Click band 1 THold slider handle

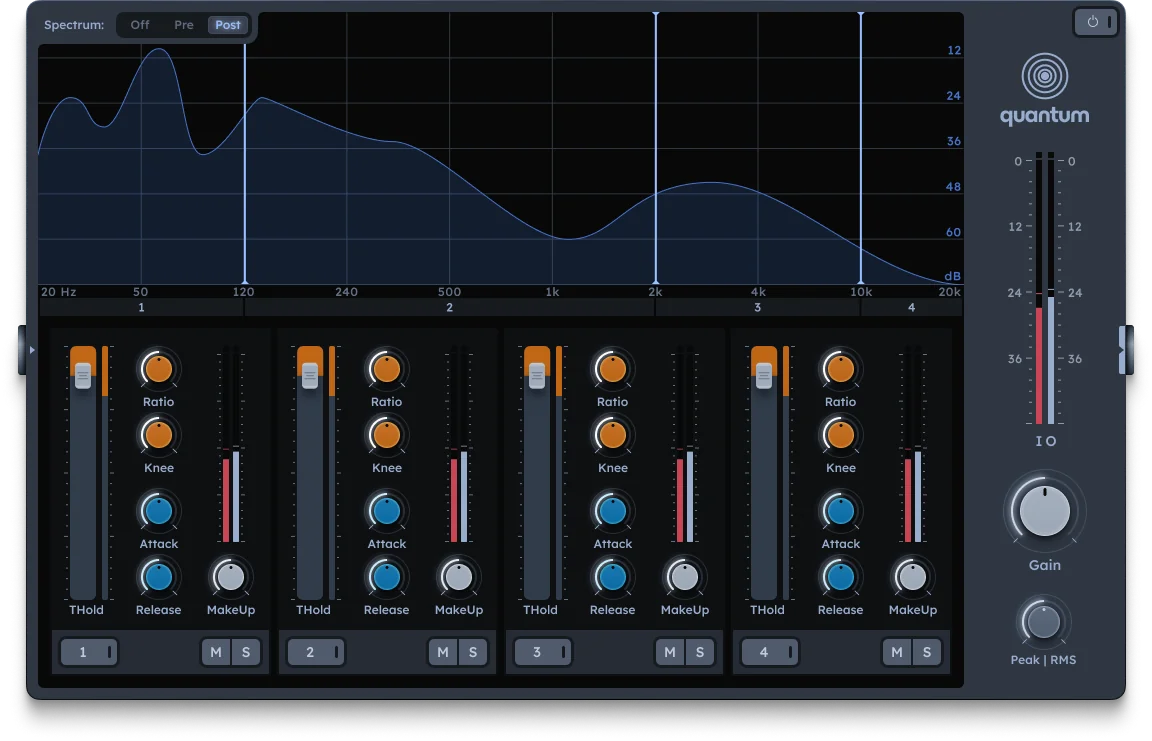click(83, 375)
